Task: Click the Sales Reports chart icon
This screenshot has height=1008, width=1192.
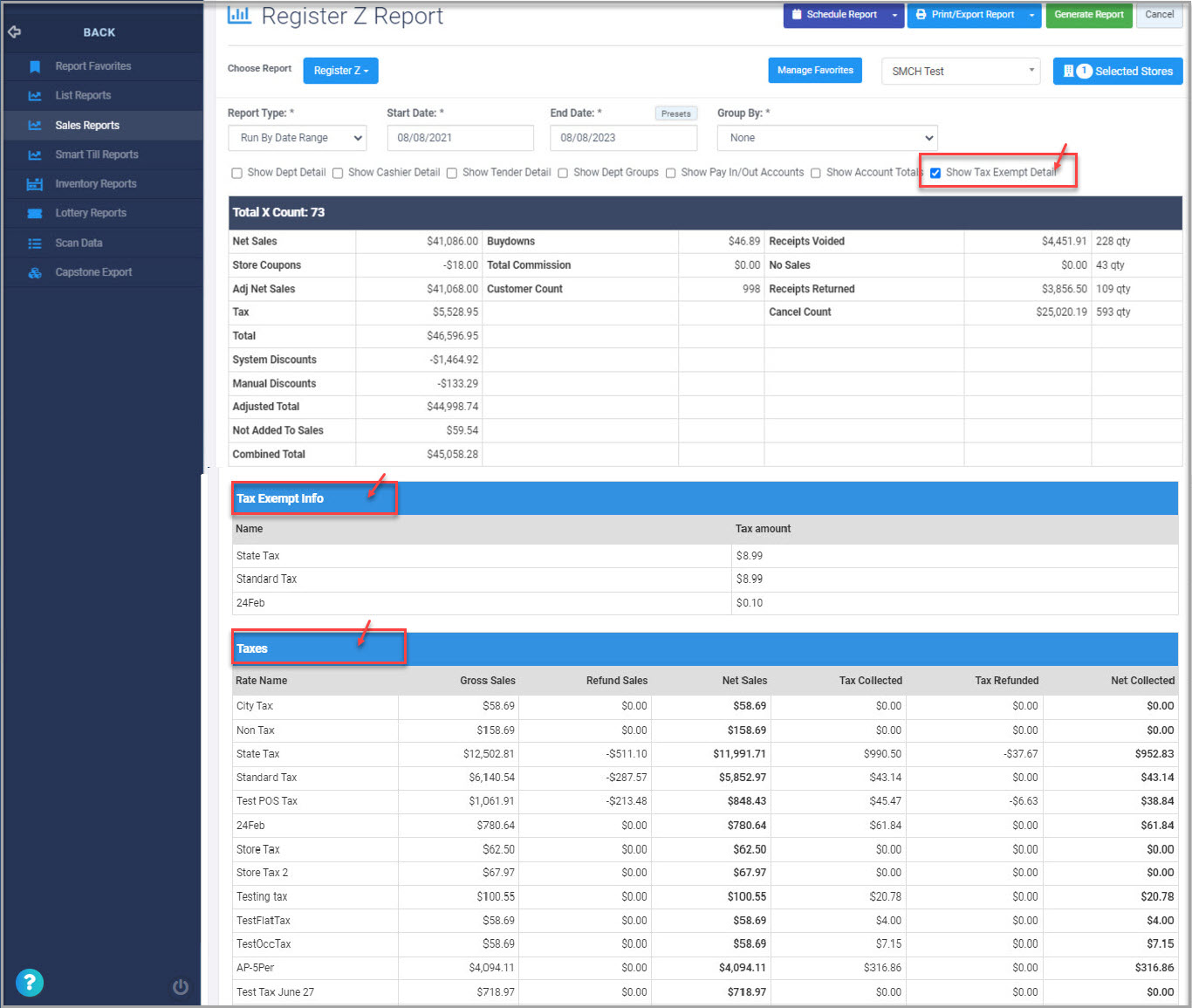Action: click(x=35, y=126)
